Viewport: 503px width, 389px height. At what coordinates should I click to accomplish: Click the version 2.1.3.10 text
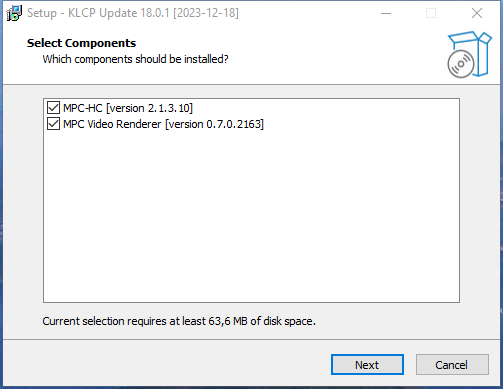click(x=149, y=108)
